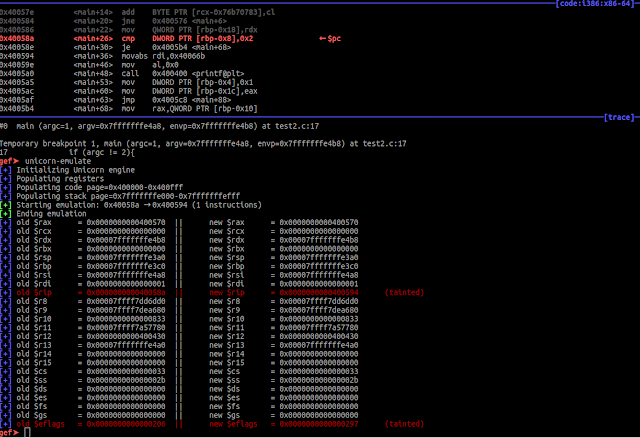Click the new $eflags value 0x297
Viewport: 640px width, 438px height.
tap(319, 424)
